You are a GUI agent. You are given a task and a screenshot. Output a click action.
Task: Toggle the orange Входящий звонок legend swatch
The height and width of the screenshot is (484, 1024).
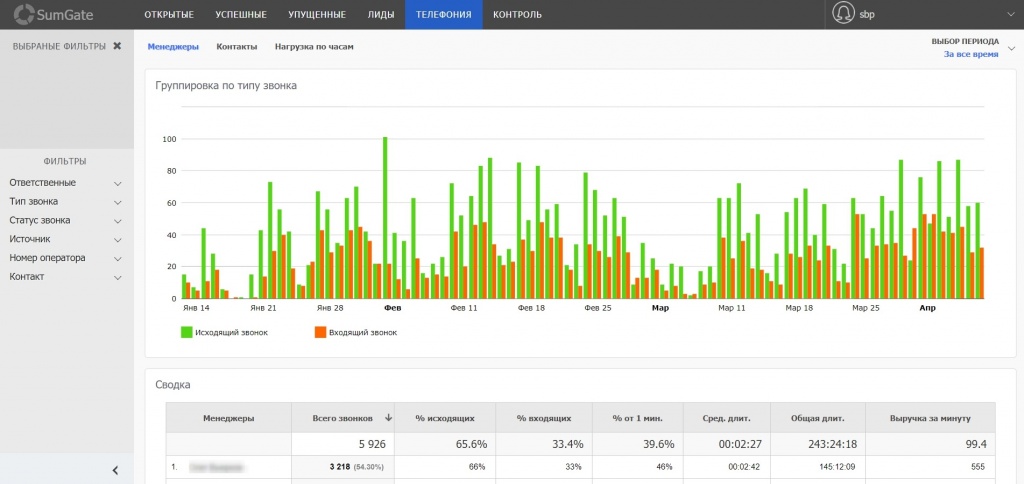click(320, 332)
